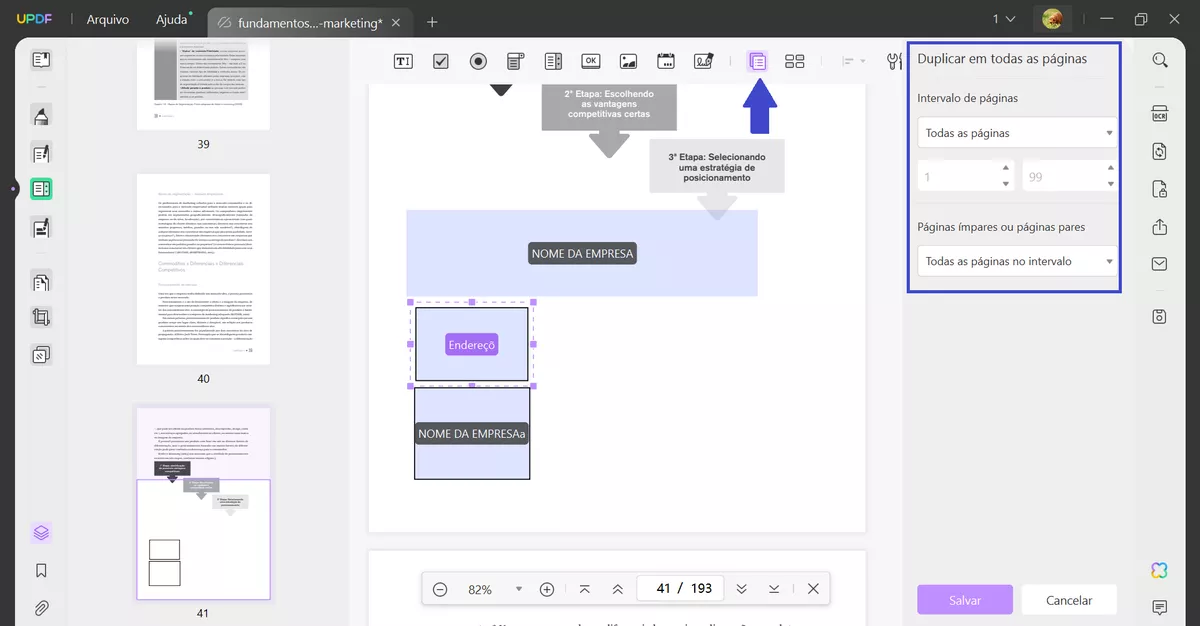Open the Arquivo menu
The image size is (1200, 626).
(107, 20)
